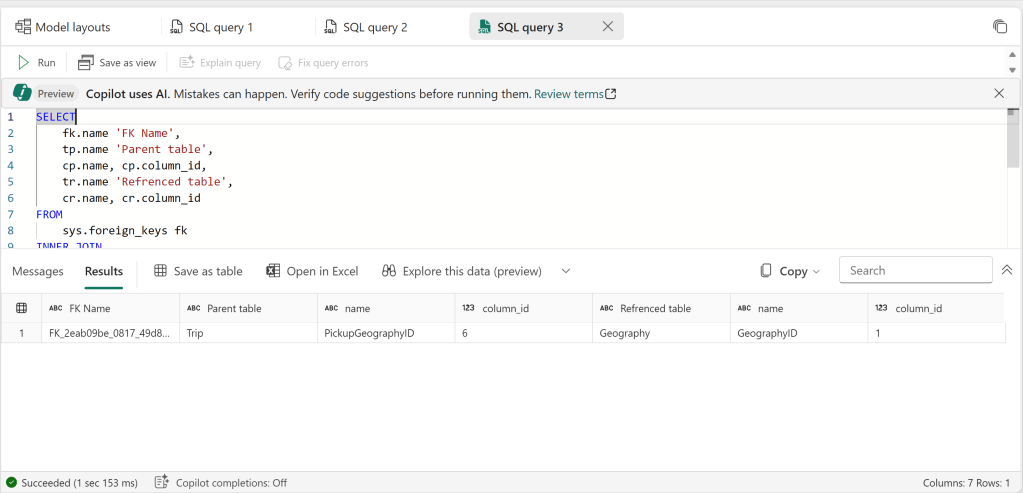Screen dimensions: 1023x493
Task: Open the Explore this data dropdown chevron
Action: pyautogui.click(x=566, y=271)
